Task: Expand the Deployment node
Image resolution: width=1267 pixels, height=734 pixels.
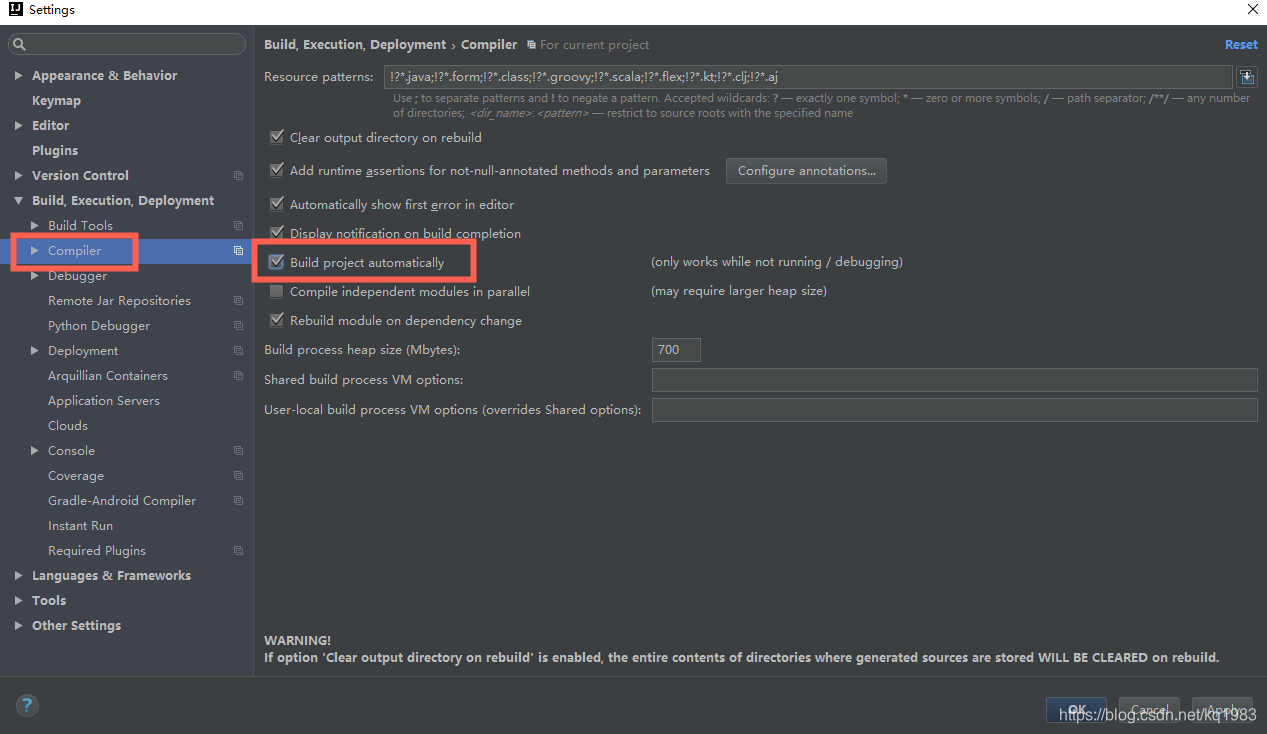Action: click(35, 350)
